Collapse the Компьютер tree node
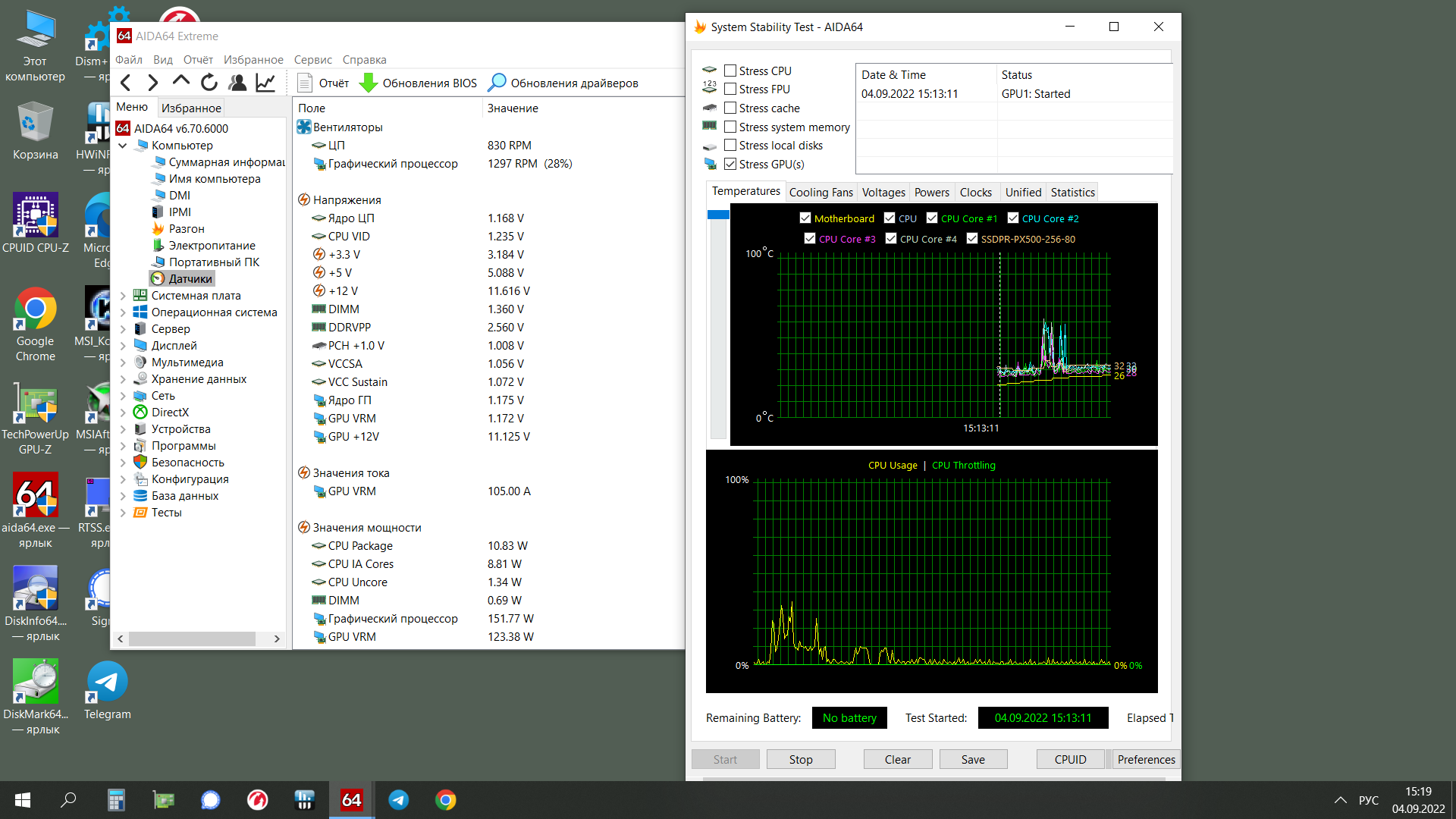 coord(123,146)
